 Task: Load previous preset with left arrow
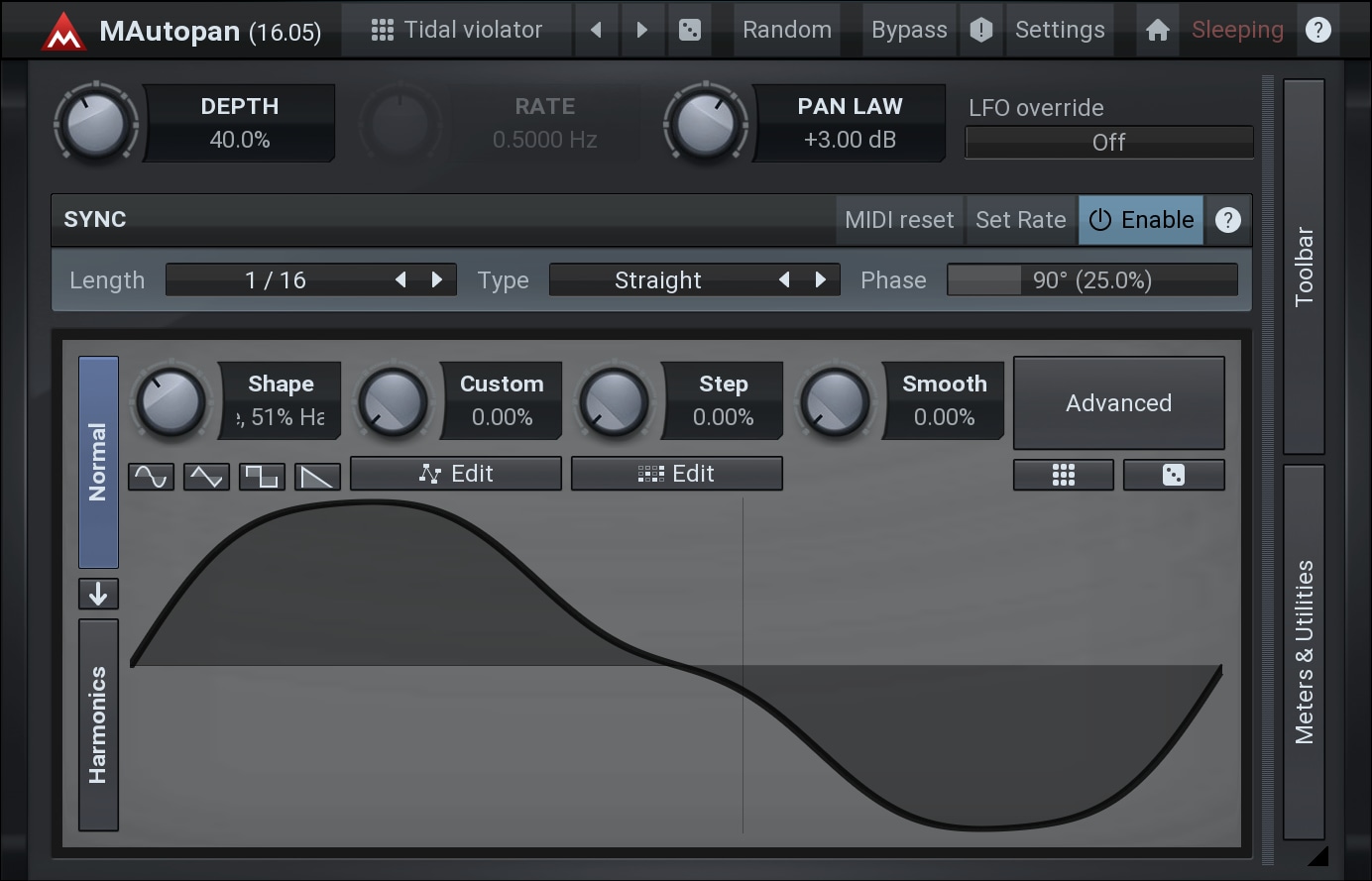[x=596, y=30]
